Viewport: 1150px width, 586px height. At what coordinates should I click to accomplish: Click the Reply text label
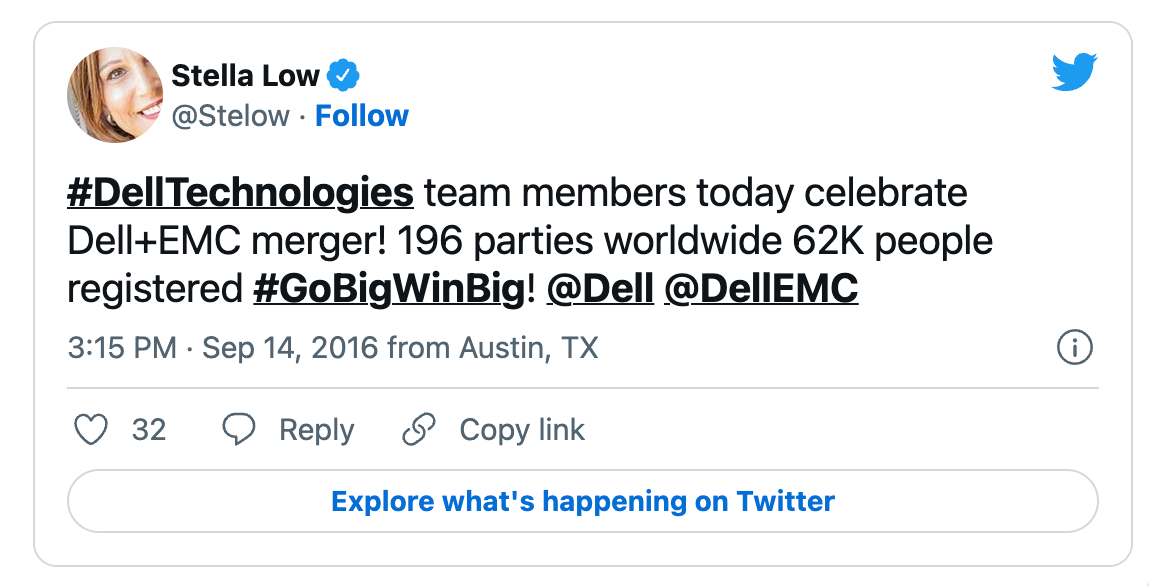(x=316, y=430)
